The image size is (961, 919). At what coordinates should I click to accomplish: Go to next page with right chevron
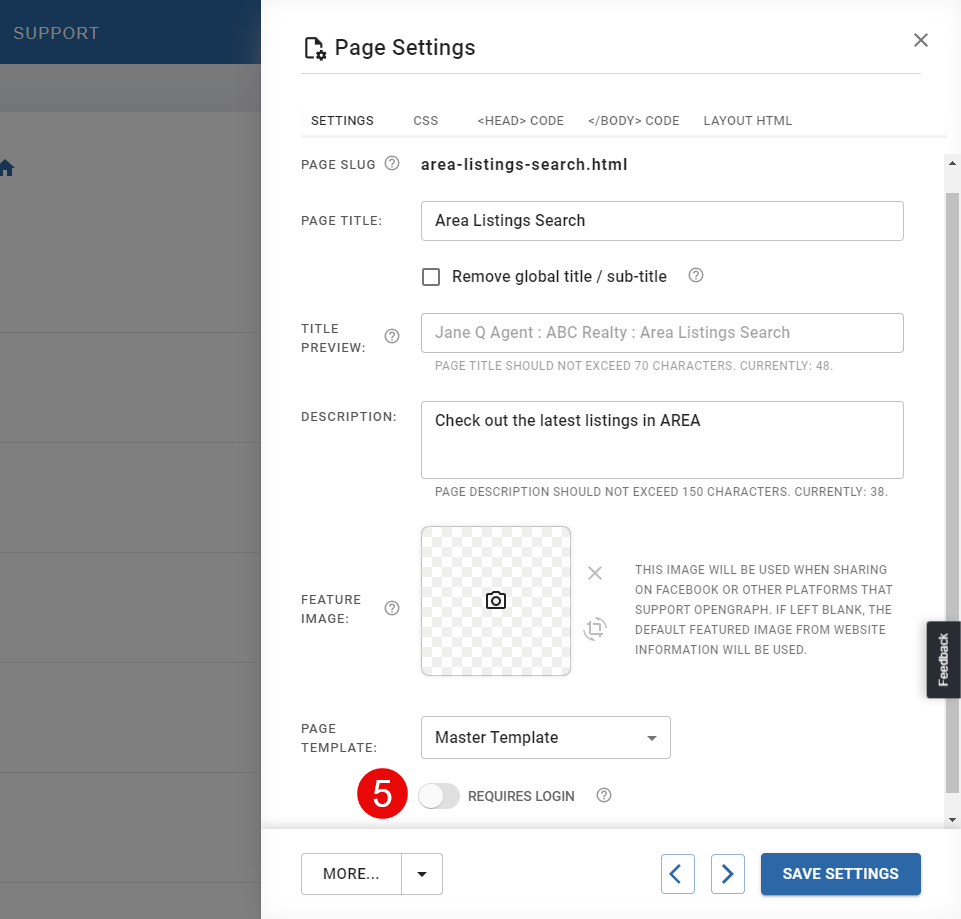pyautogui.click(x=728, y=874)
